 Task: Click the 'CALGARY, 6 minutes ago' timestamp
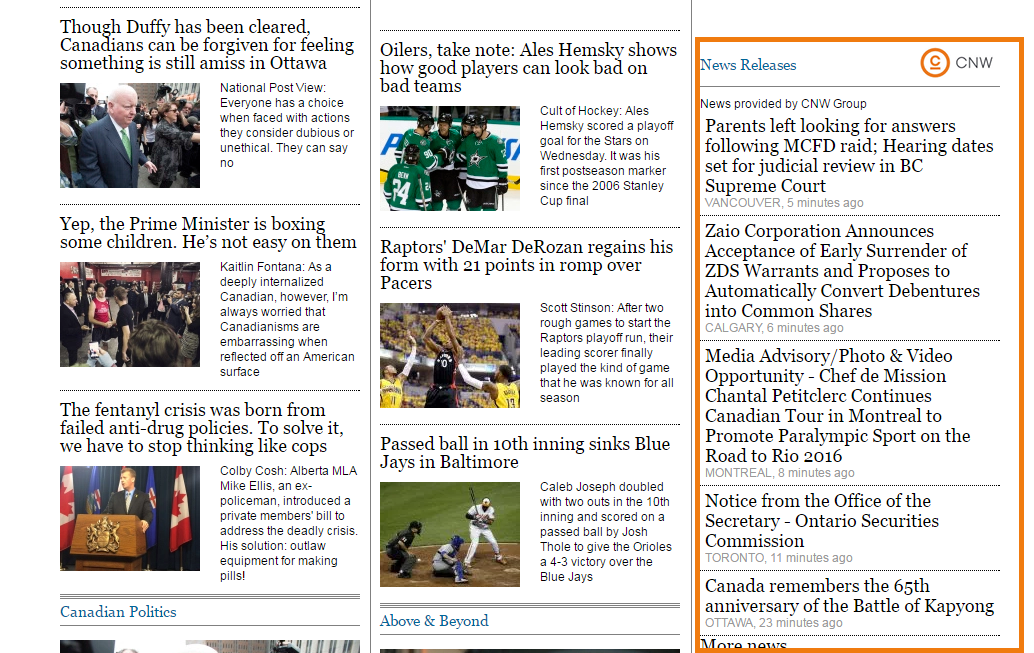click(x=774, y=328)
